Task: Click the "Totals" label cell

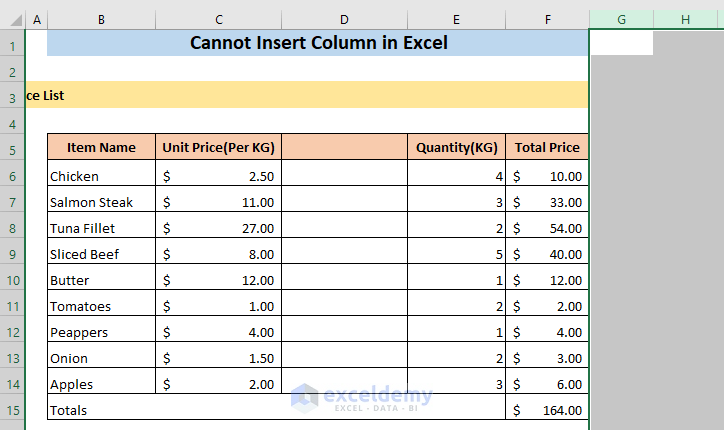Action: click(x=101, y=410)
